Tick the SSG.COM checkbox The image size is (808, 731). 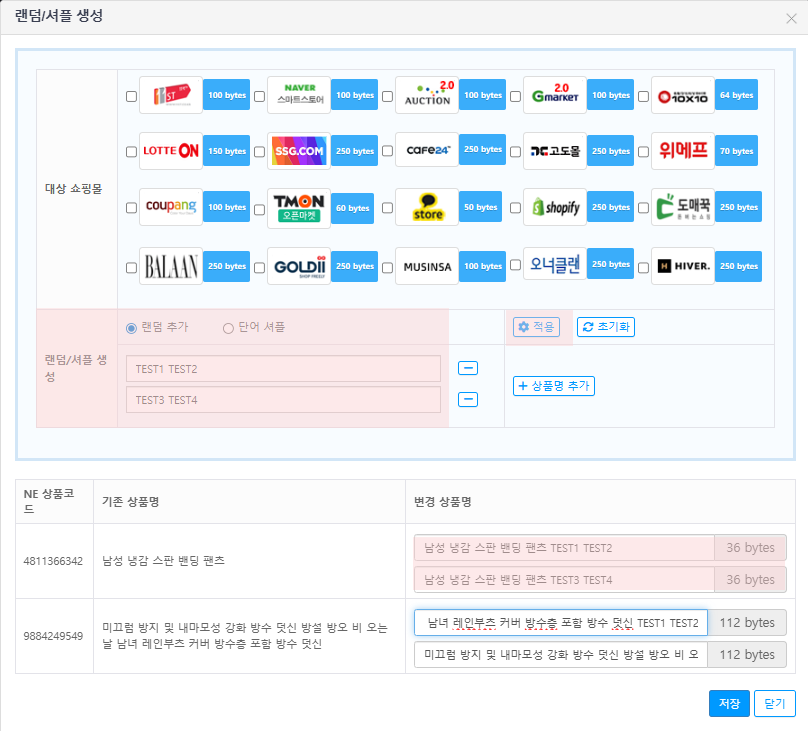click(260, 151)
